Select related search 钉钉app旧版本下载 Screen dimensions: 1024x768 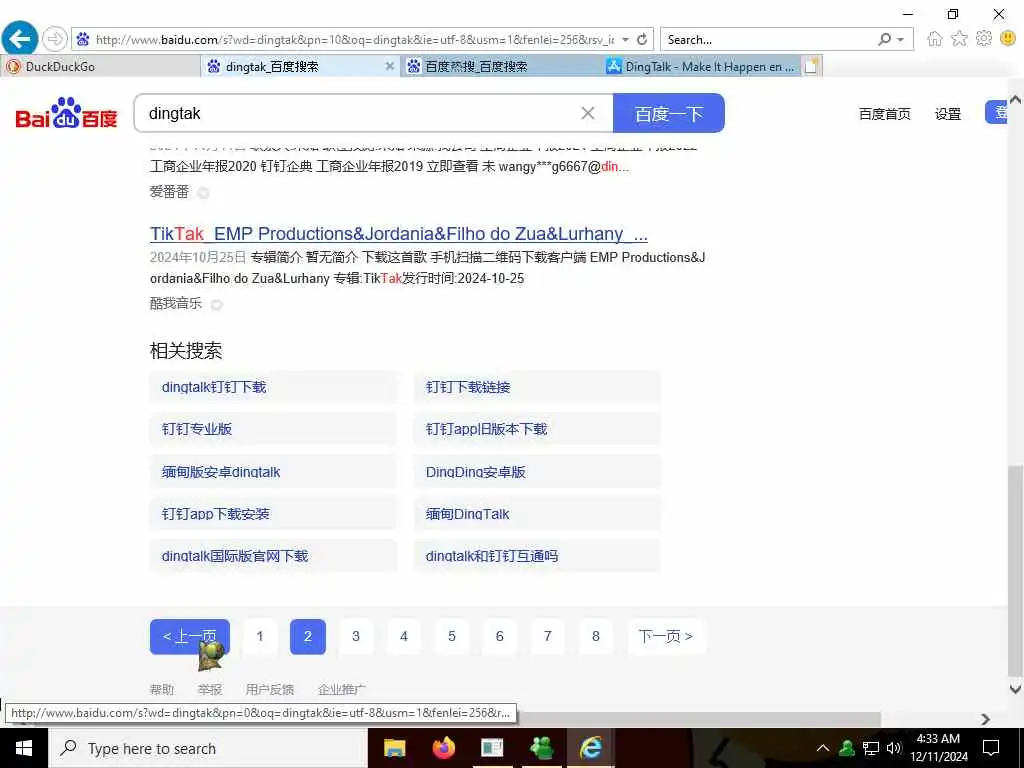point(537,429)
